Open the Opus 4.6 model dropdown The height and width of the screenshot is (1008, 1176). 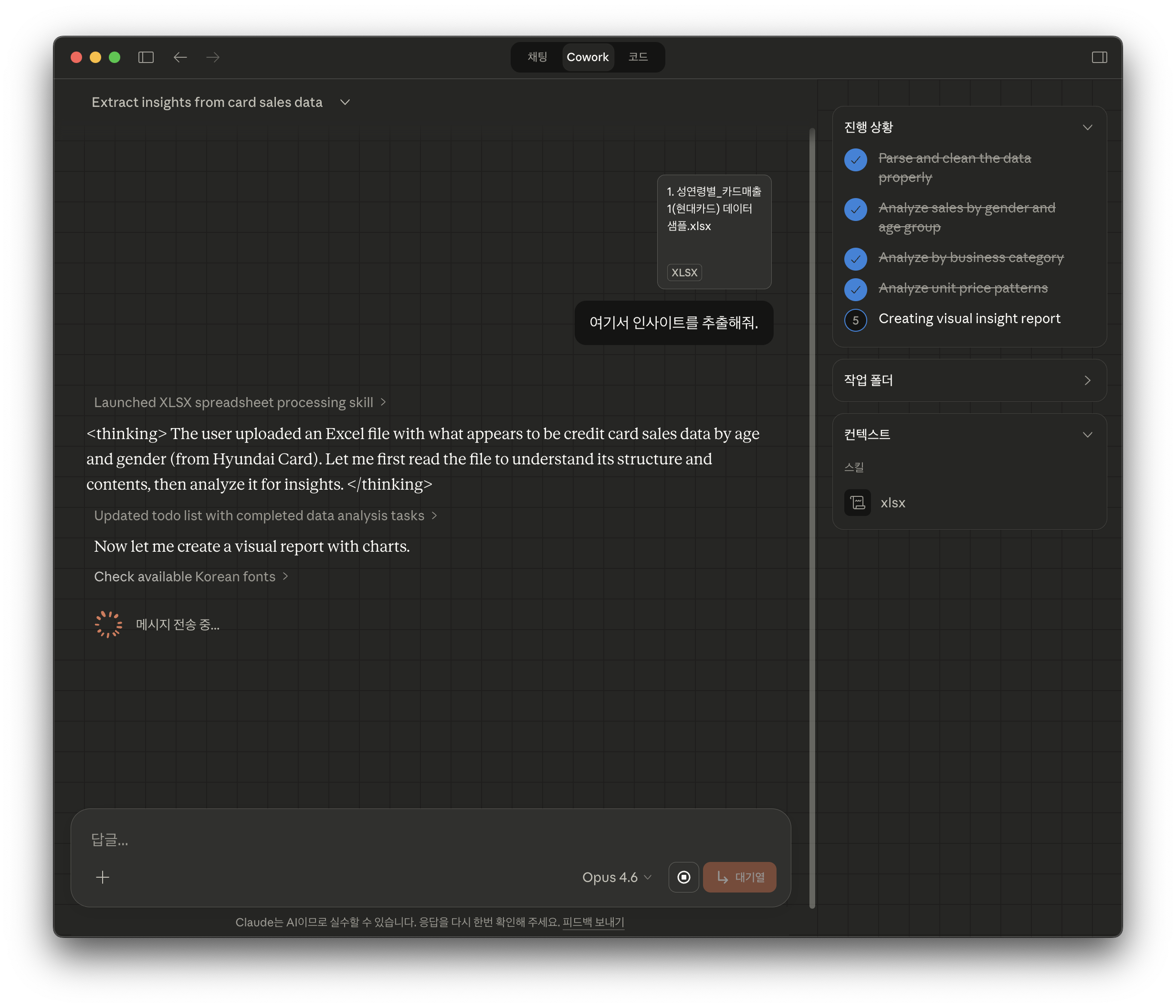tap(616, 877)
